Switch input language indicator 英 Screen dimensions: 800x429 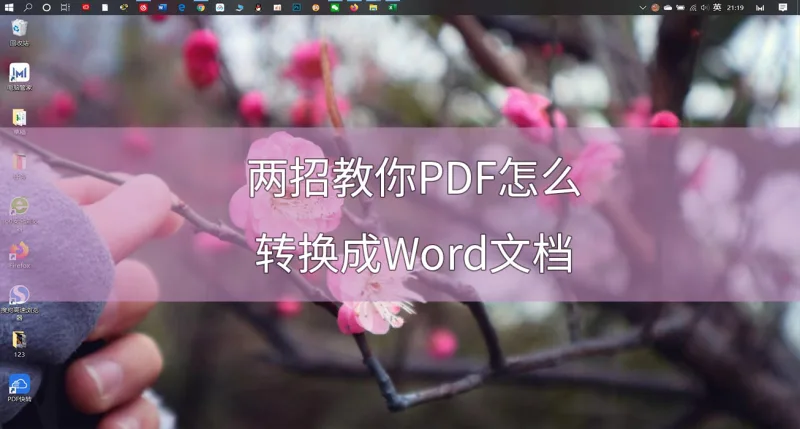(x=717, y=8)
